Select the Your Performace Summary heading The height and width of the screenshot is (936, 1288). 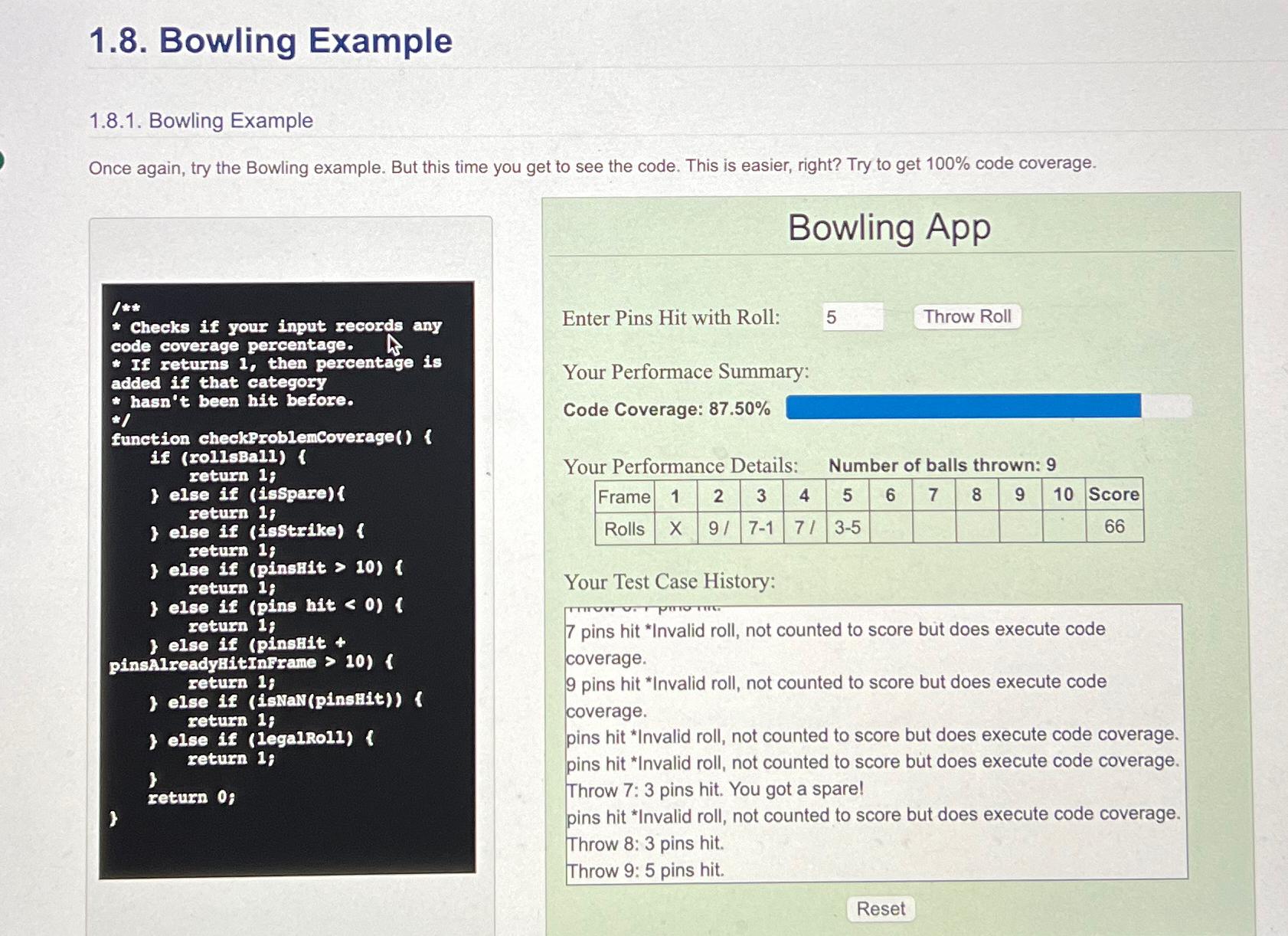[687, 372]
